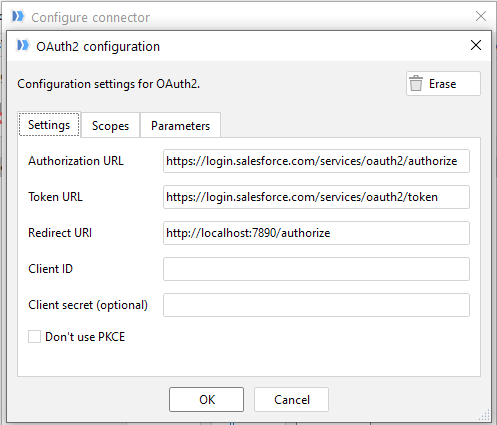
Task: Dismiss the dialog with Cancel
Action: [291, 399]
